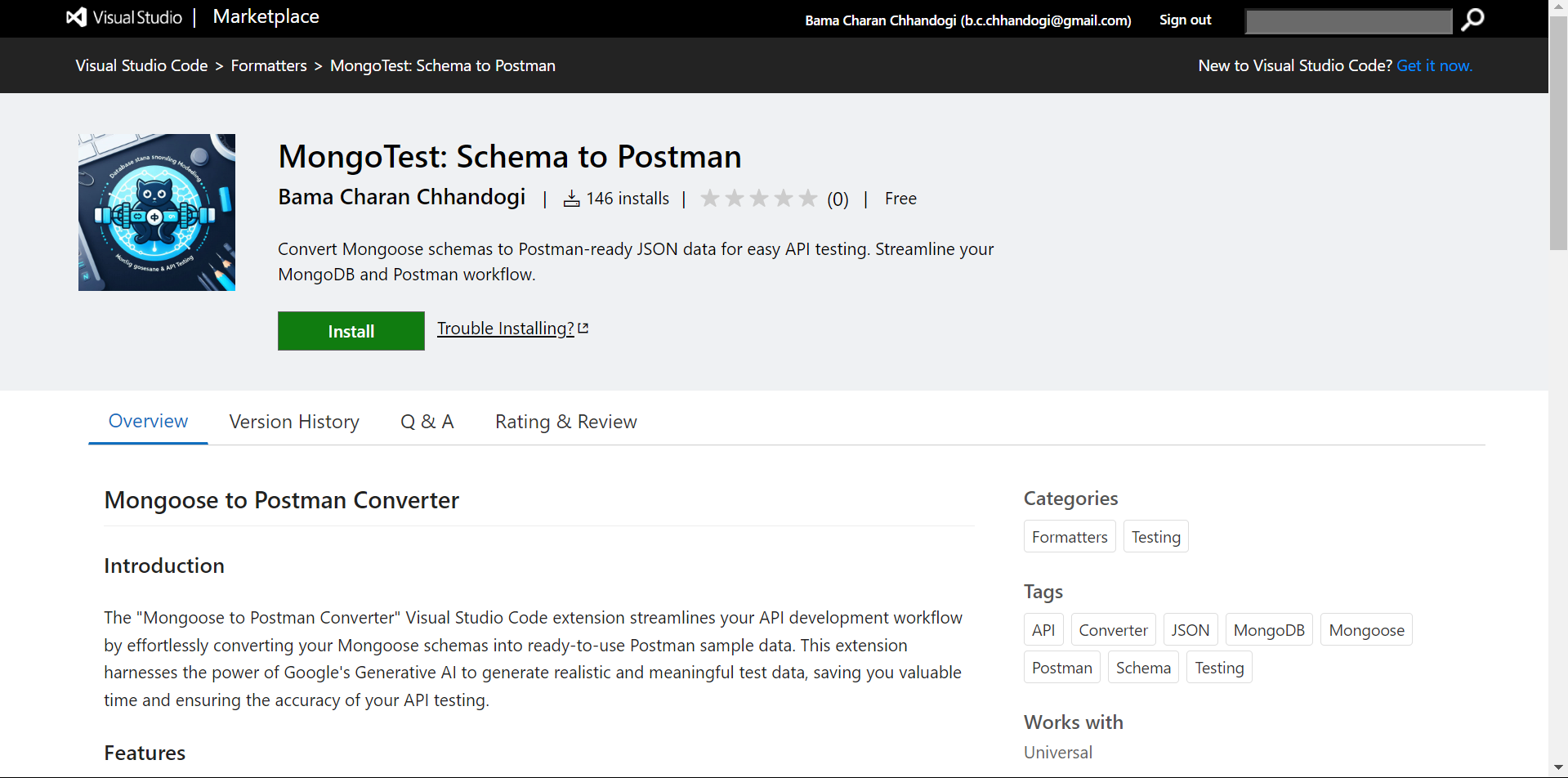Click the Install button

click(351, 331)
